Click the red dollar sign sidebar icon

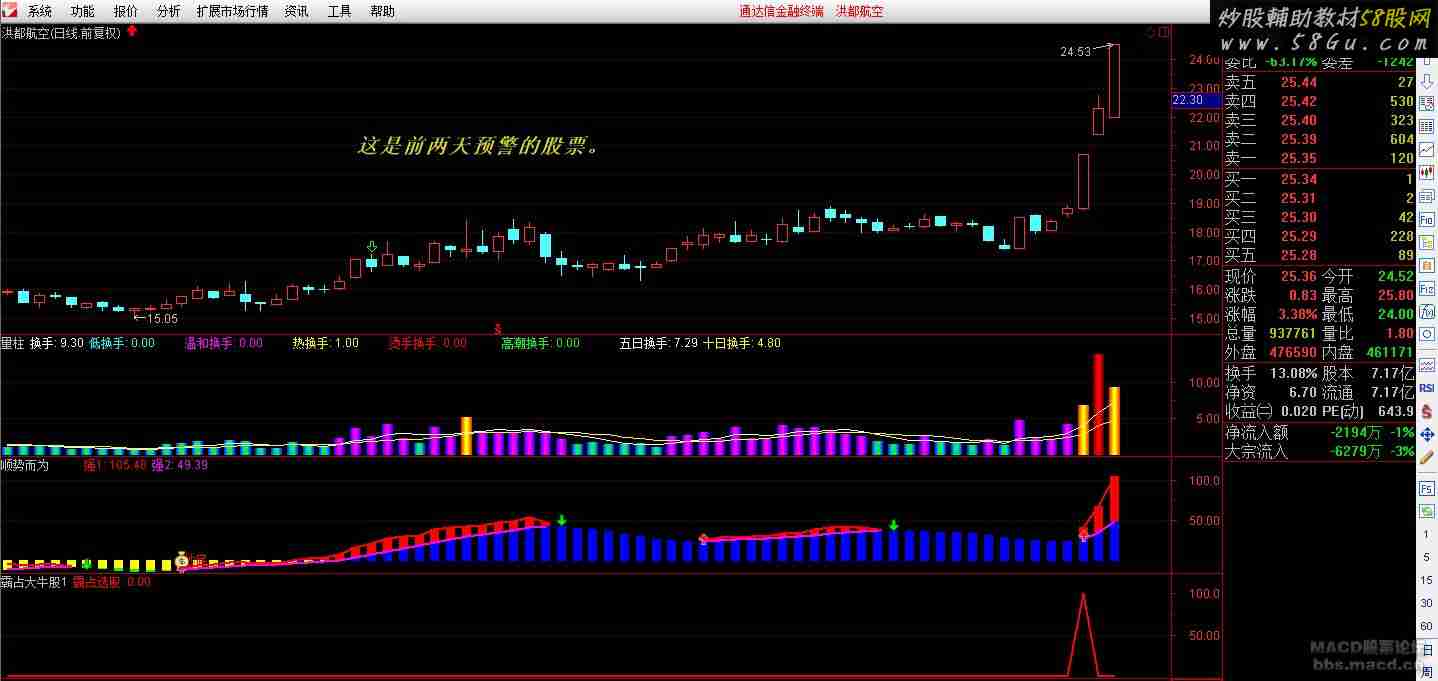1428,411
